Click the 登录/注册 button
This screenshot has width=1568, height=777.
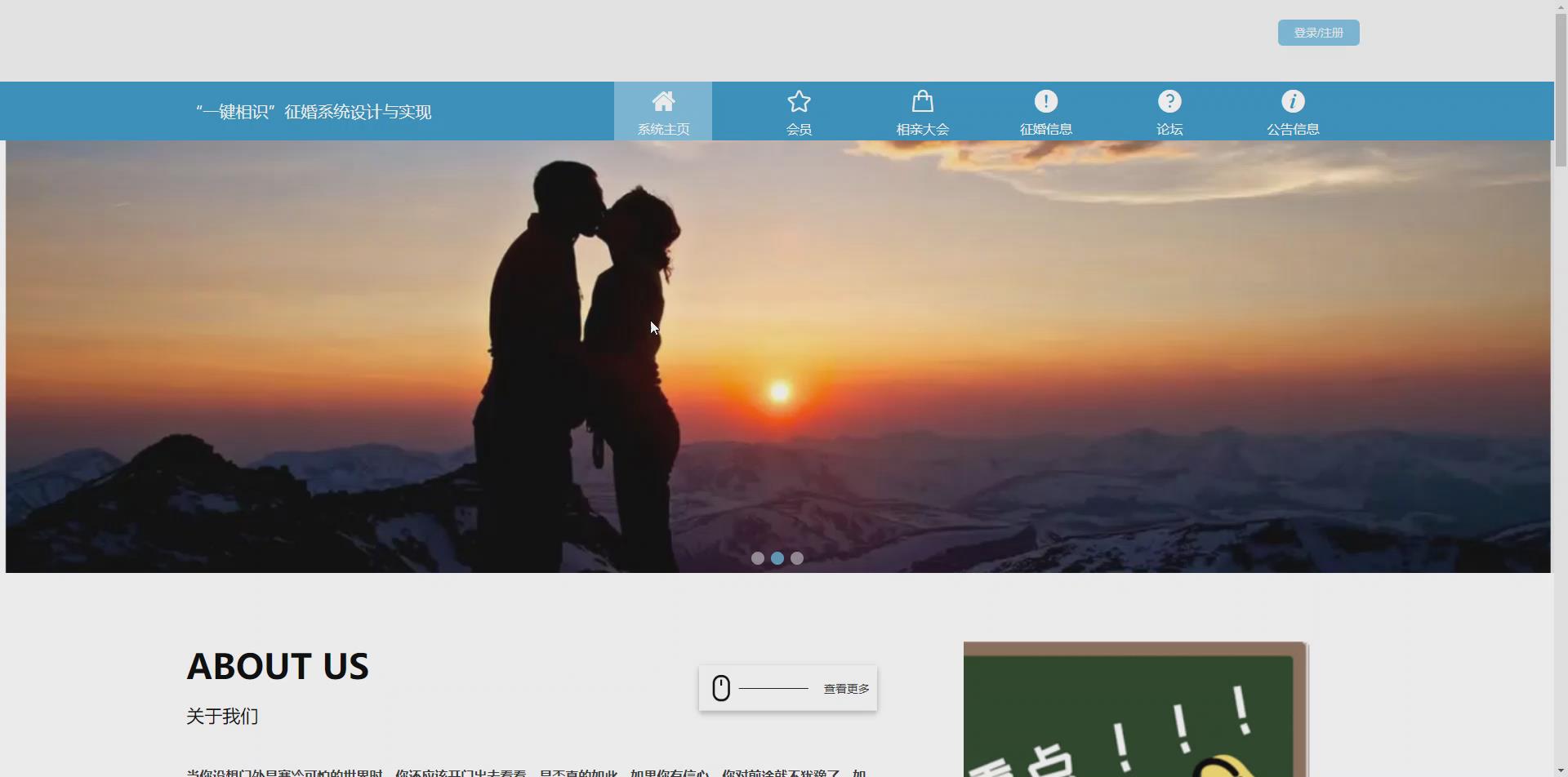[1318, 33]
